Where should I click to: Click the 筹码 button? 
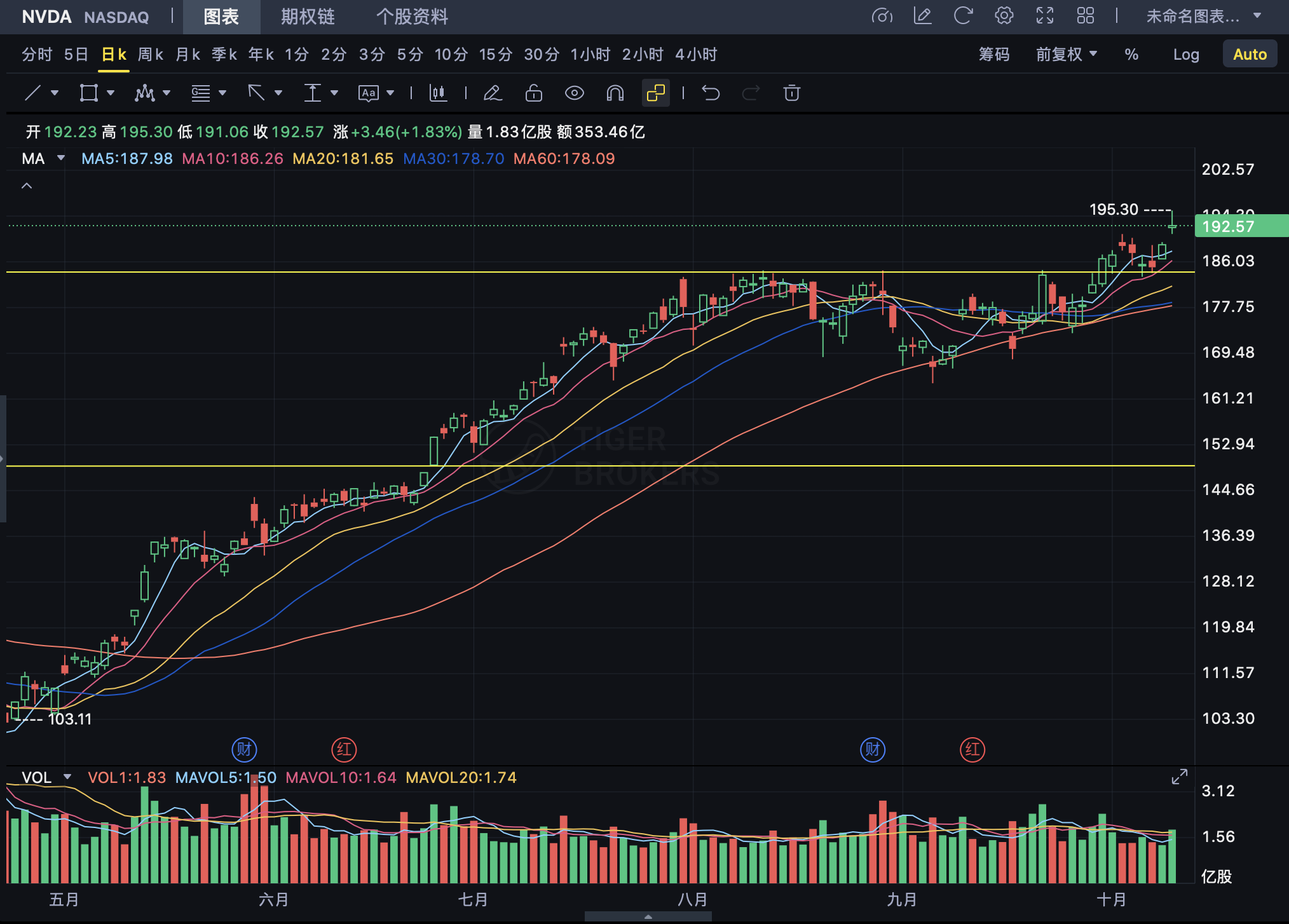pos(993,55)
